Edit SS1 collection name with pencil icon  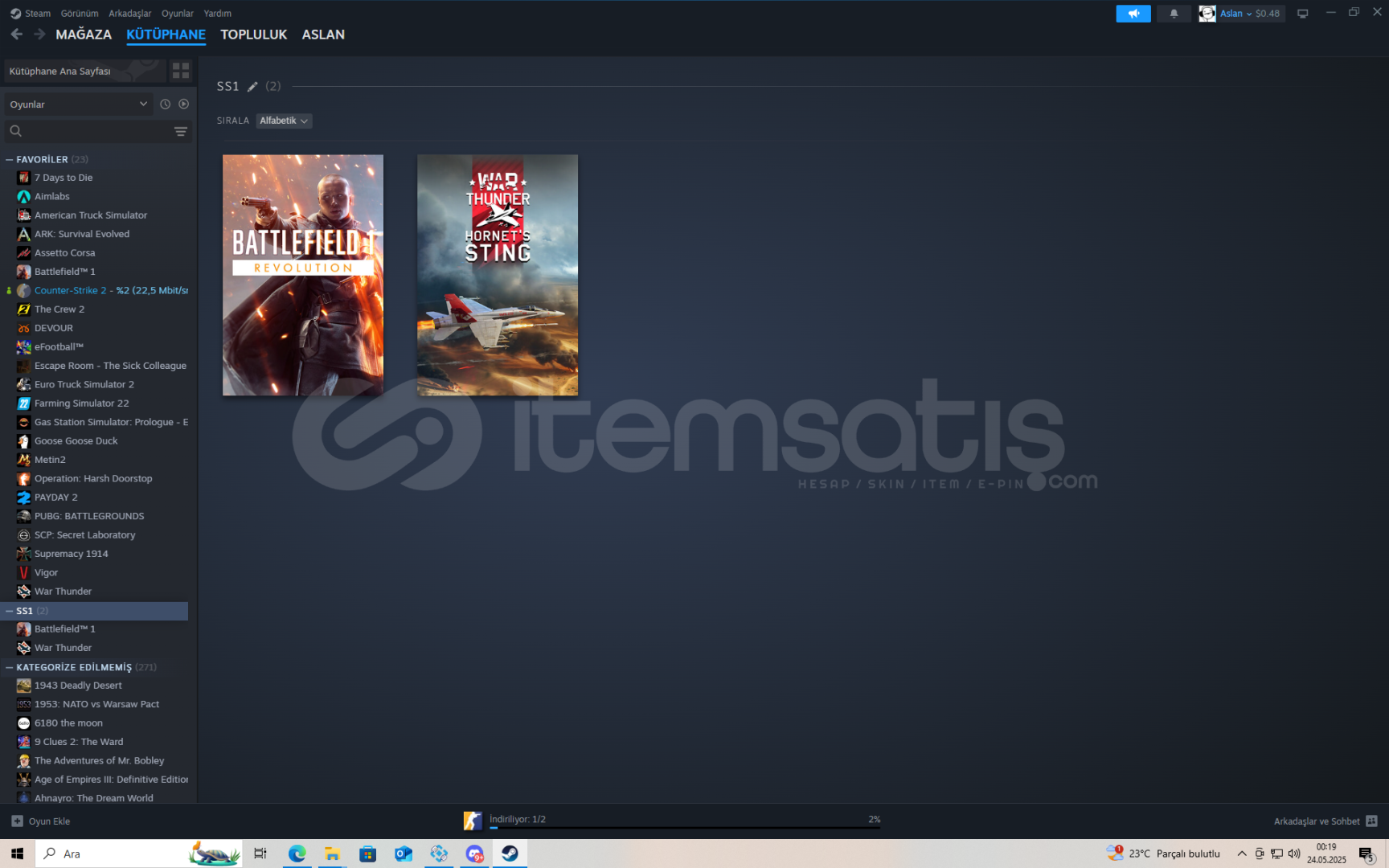coord(252,87)
